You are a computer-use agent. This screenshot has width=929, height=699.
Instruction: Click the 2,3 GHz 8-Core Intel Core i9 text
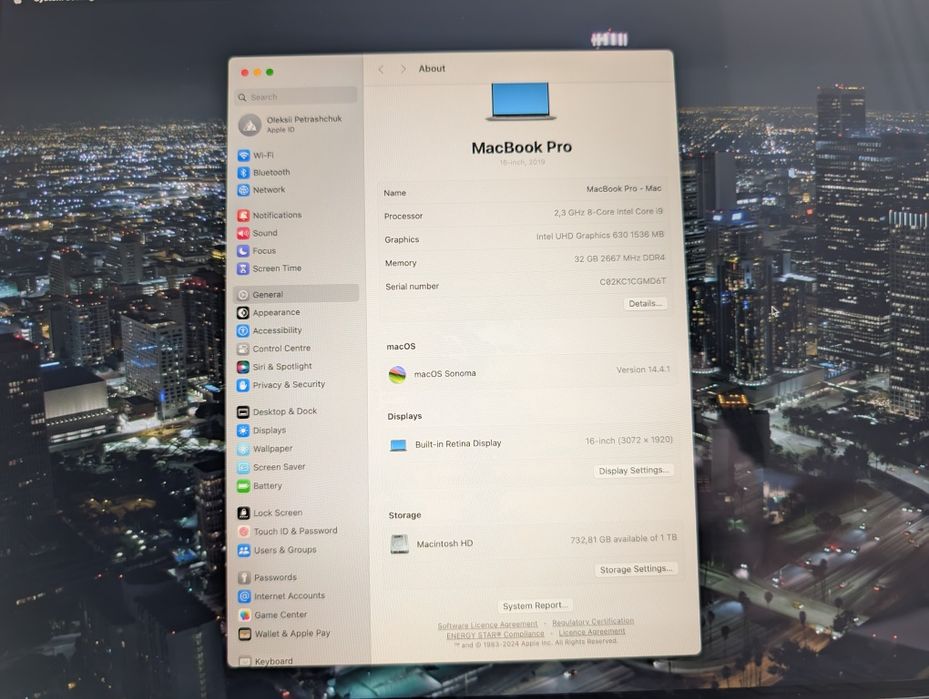(x=608, y=211)
